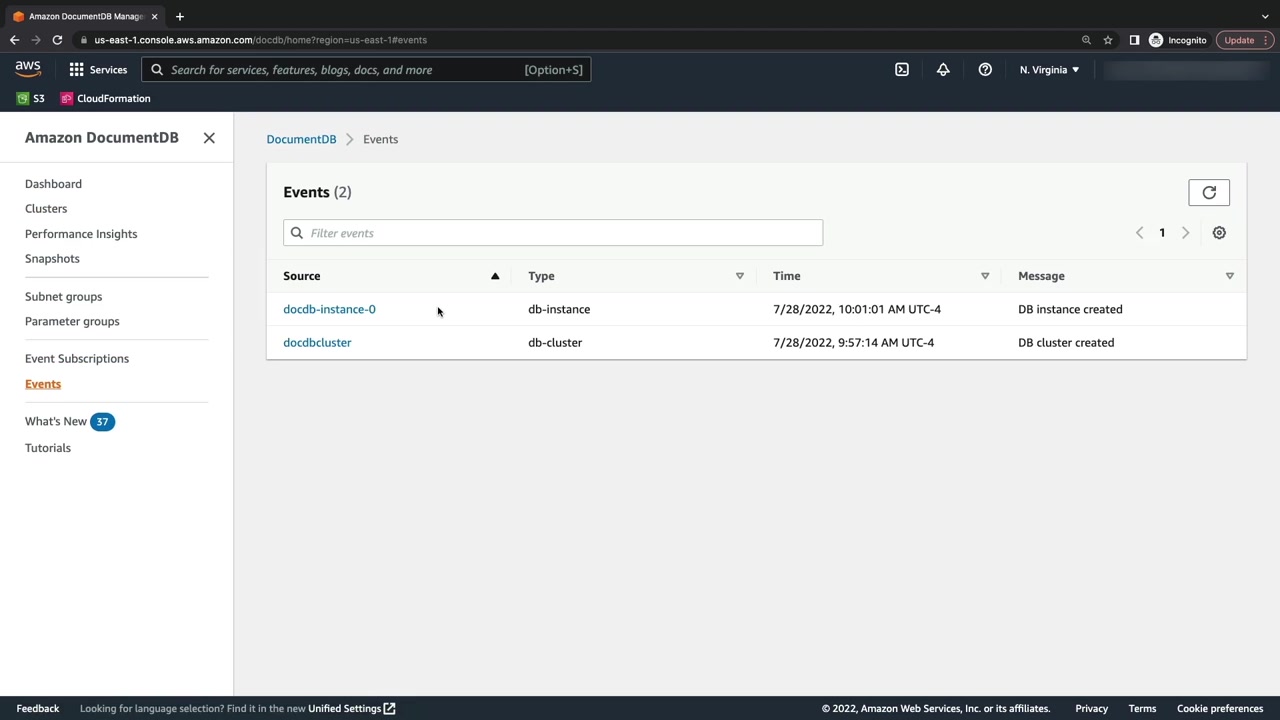Viewport: 1280px width, 720px height.
Task: Click the AWS search services field
Action: (366, 70)
